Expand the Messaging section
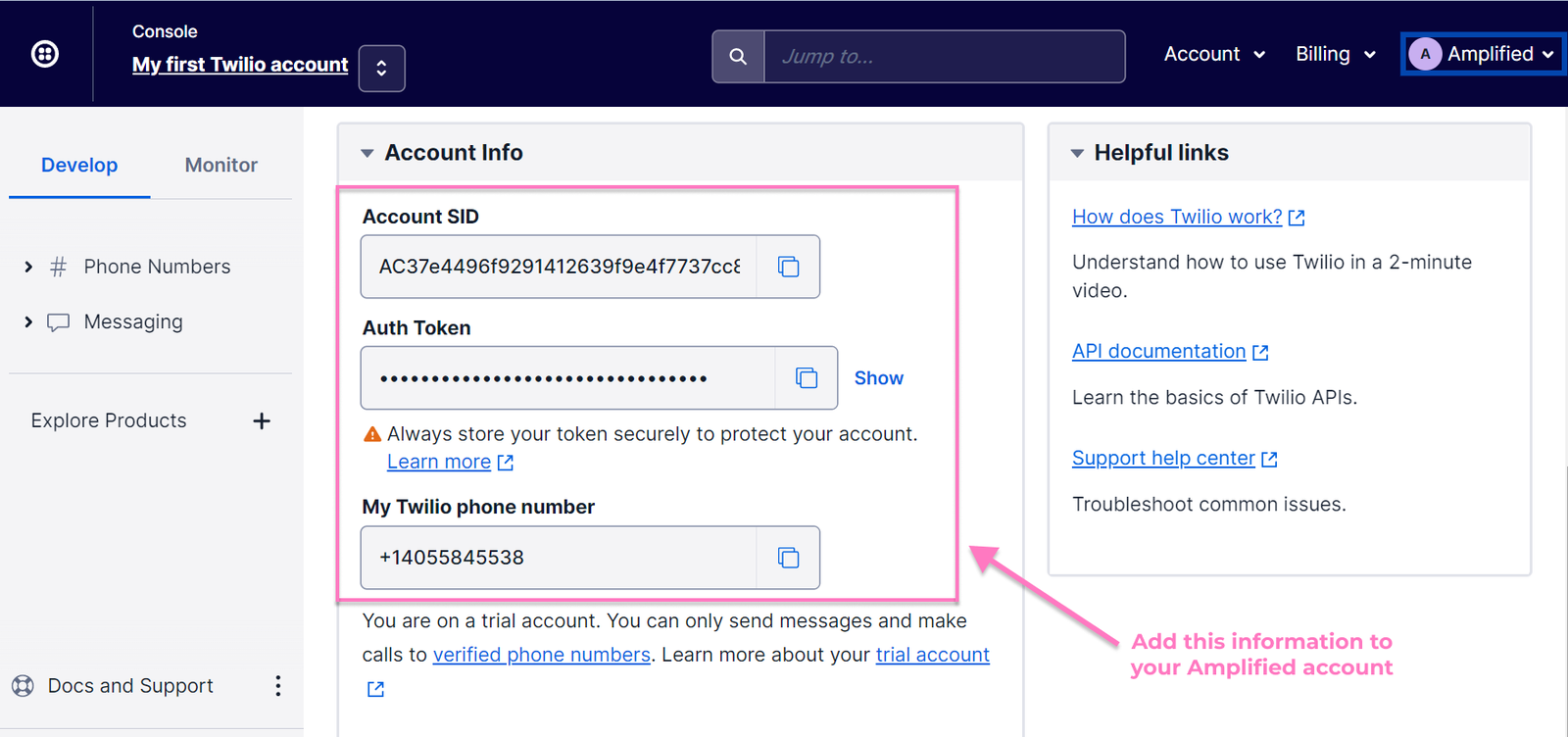Image resolution: width=1568 pixels, height=737 pixels. (28, 321)
